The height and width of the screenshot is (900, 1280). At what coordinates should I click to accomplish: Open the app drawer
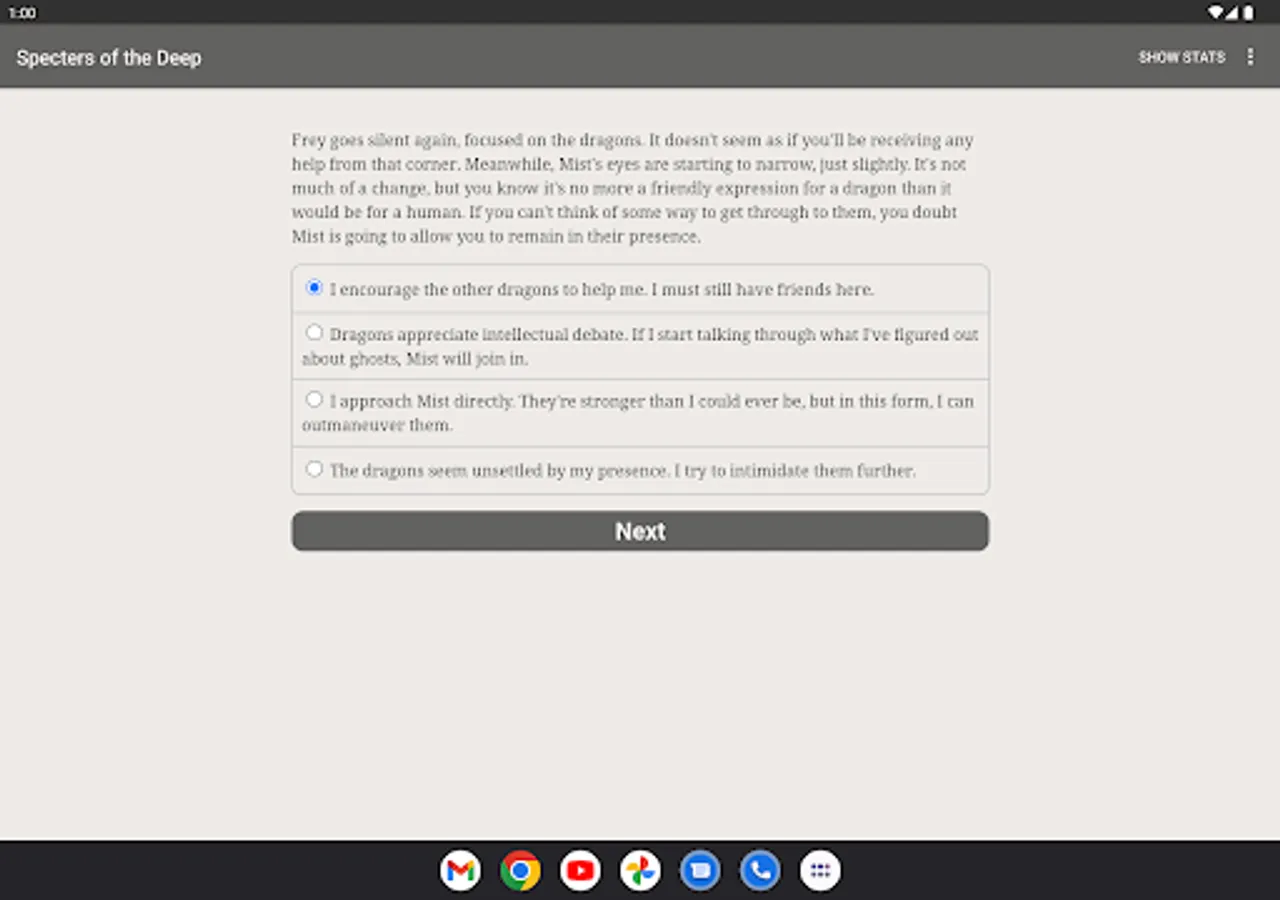click(x=820, y=870)
